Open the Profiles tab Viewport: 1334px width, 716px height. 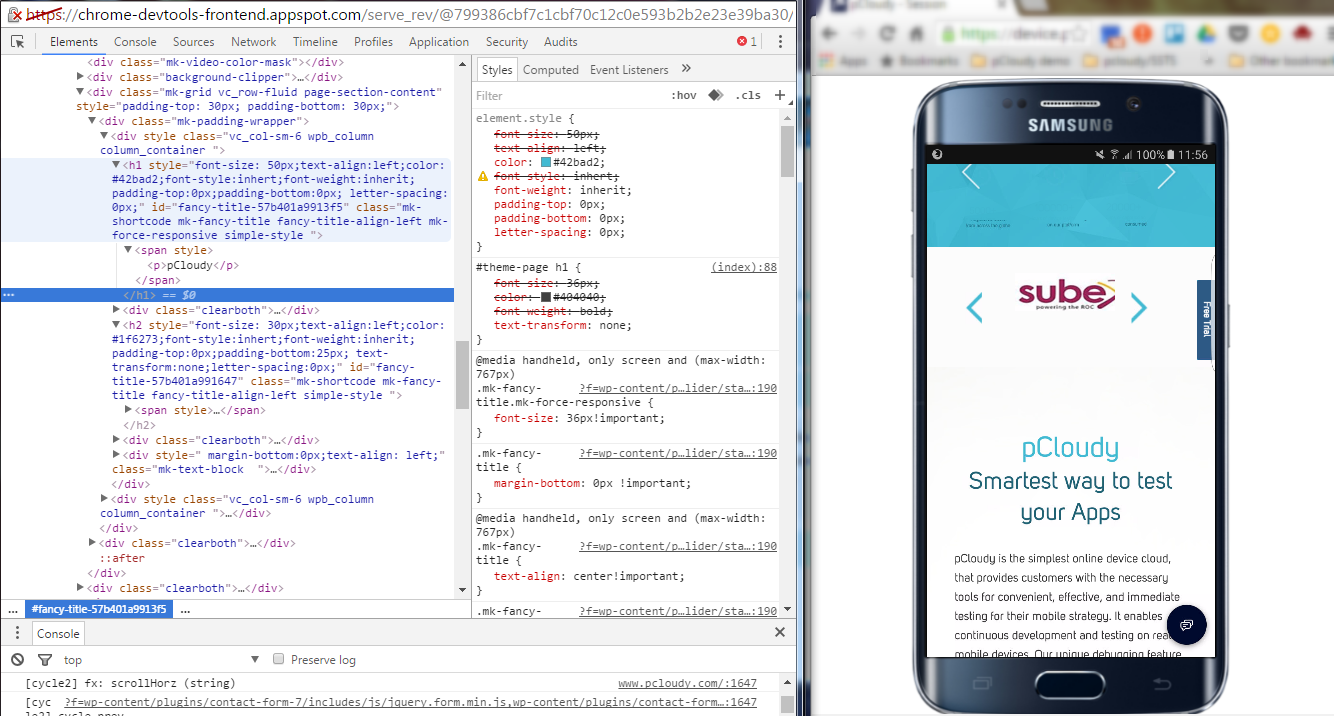(374, 42)
